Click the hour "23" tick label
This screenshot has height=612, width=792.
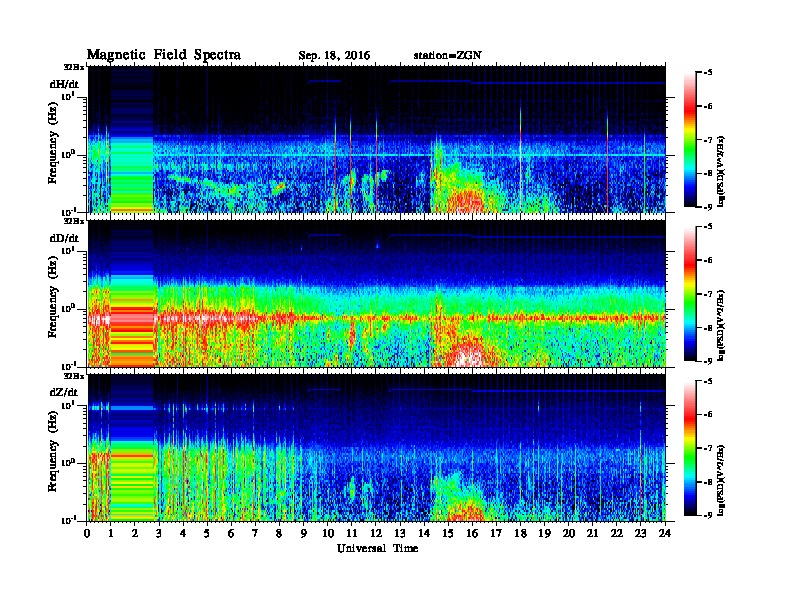[x=640, y=534]
